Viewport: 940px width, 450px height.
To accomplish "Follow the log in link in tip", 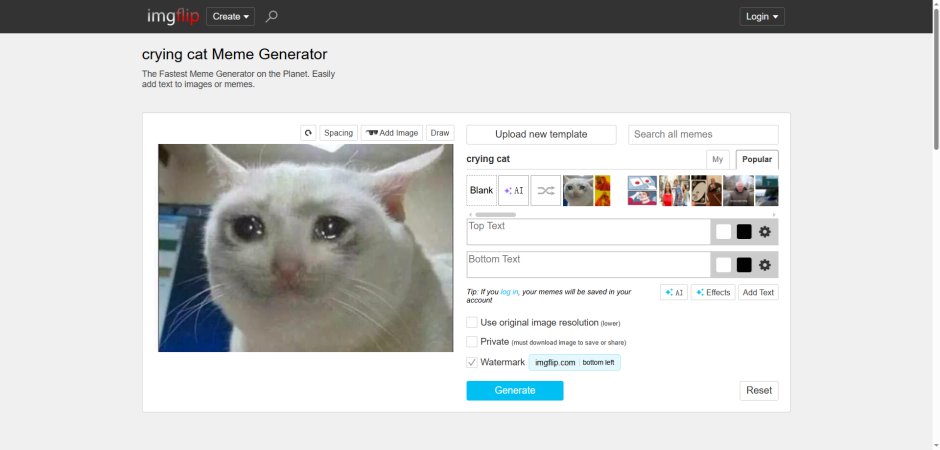I will (x=510, y=292).
